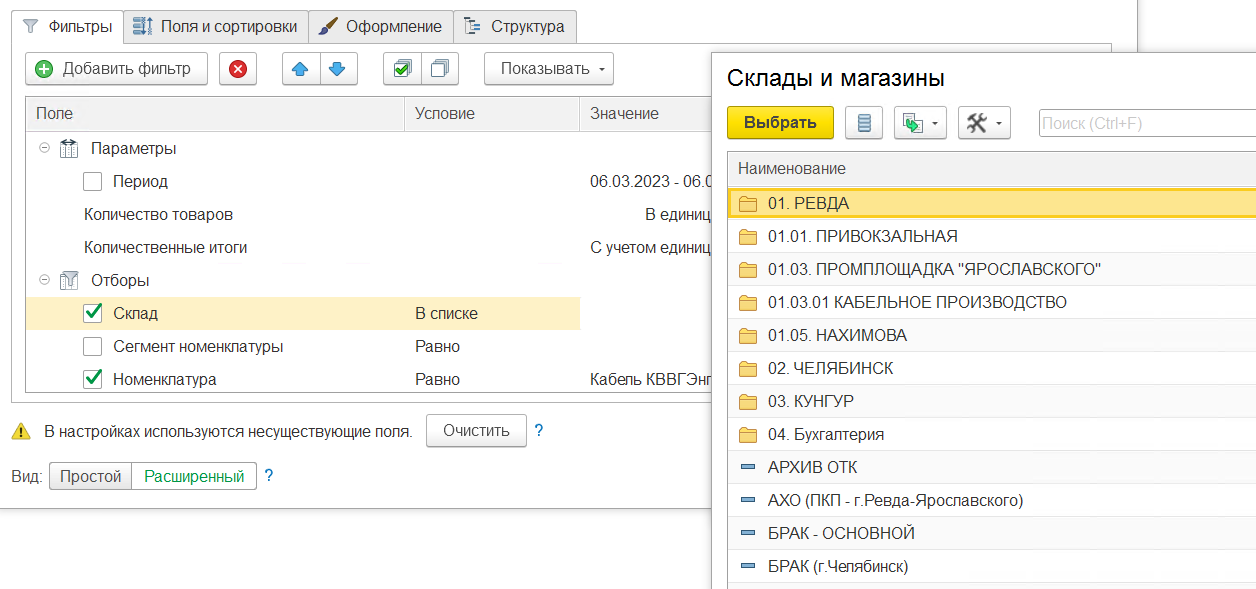Open the Оформление tab
1256x589 pixels.
coord(381,27)
